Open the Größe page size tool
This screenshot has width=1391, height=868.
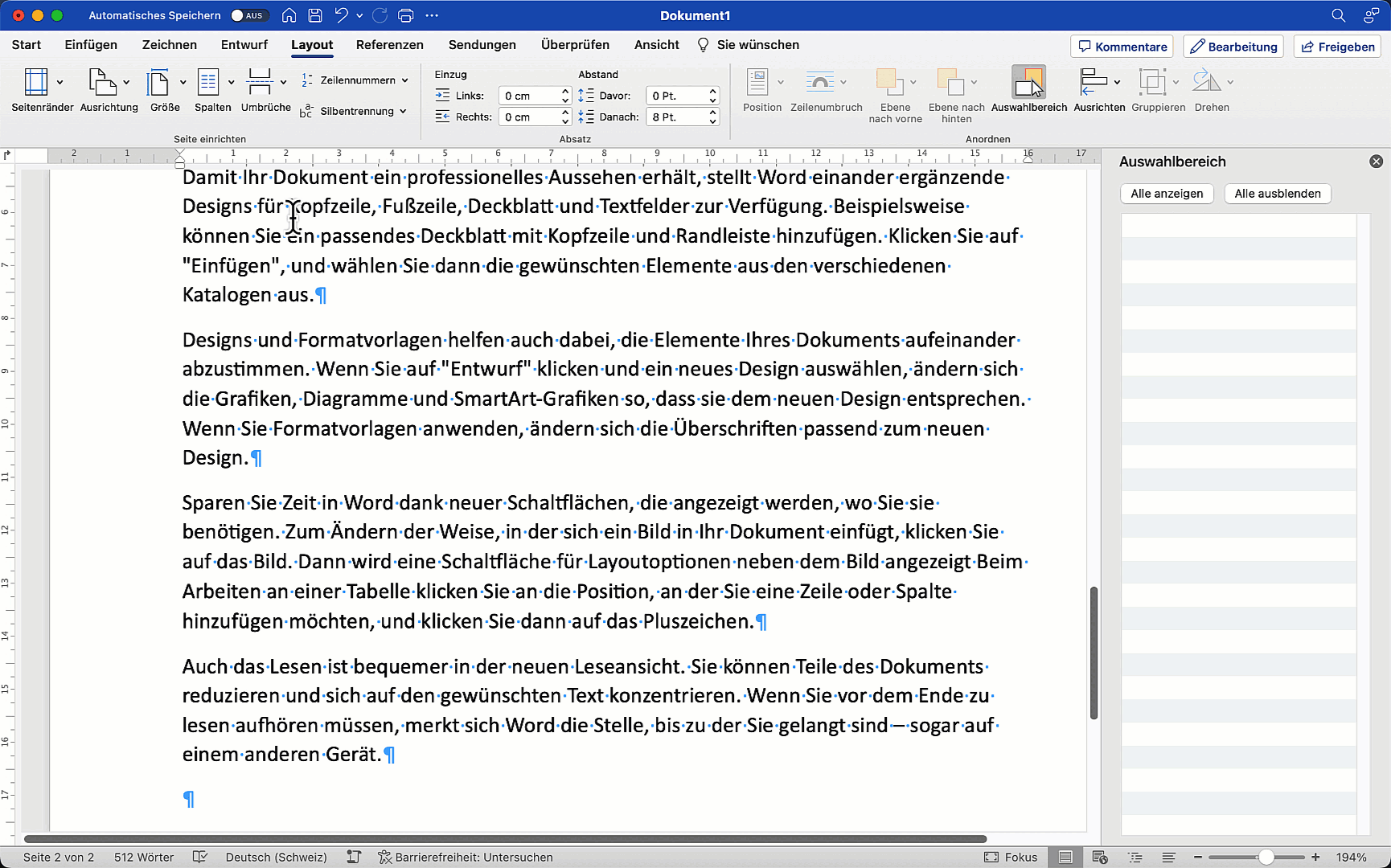pos(158,82)
